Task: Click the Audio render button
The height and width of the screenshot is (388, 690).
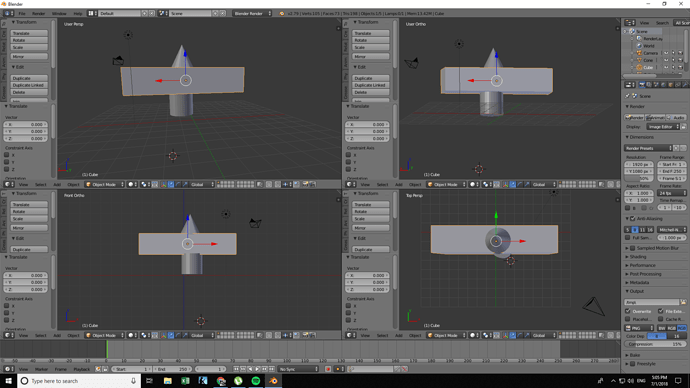Action: coord(676,117)
